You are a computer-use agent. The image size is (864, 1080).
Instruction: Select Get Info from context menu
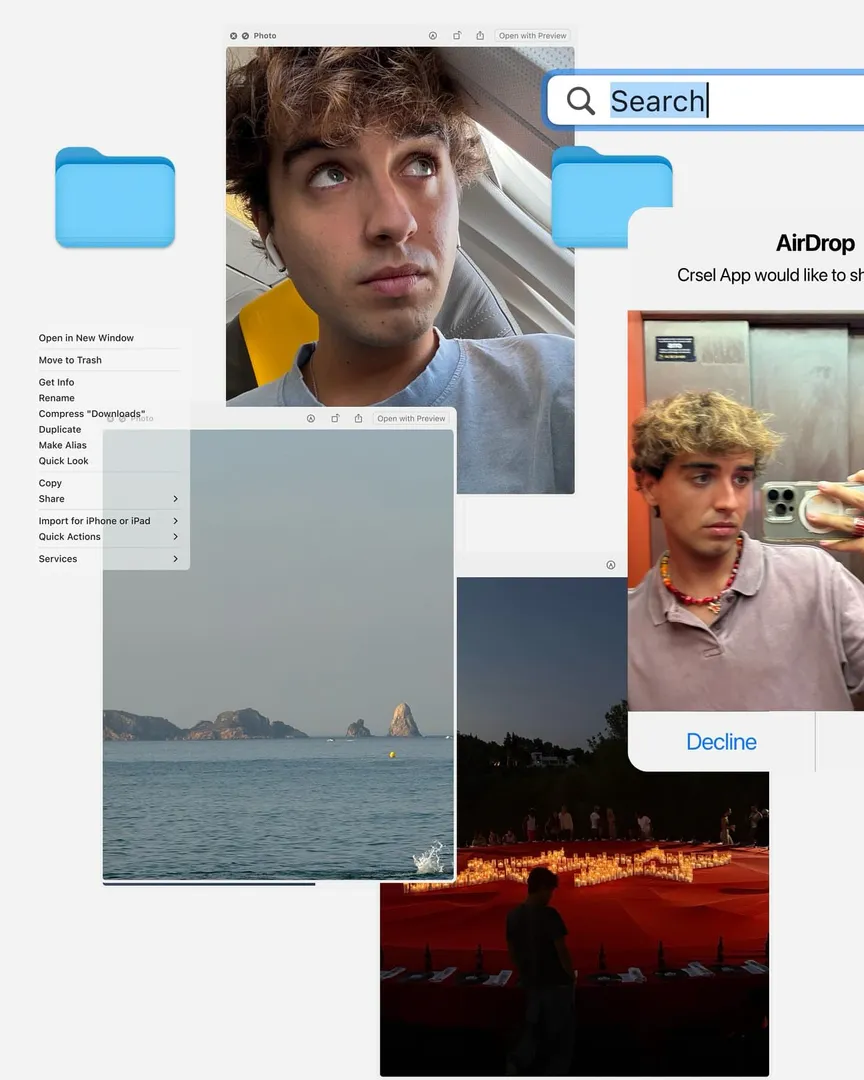tap(56, 382)
